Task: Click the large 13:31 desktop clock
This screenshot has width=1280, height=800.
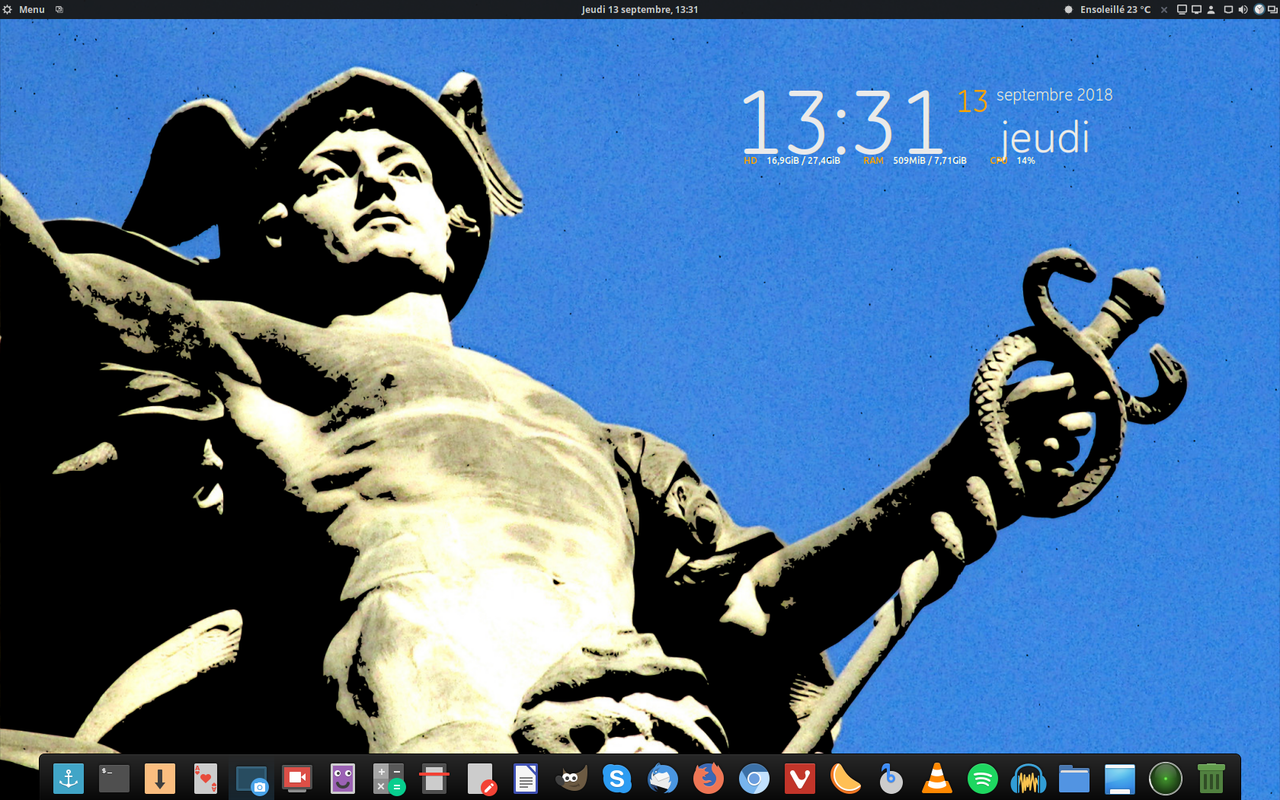Action: pos(842,121)
